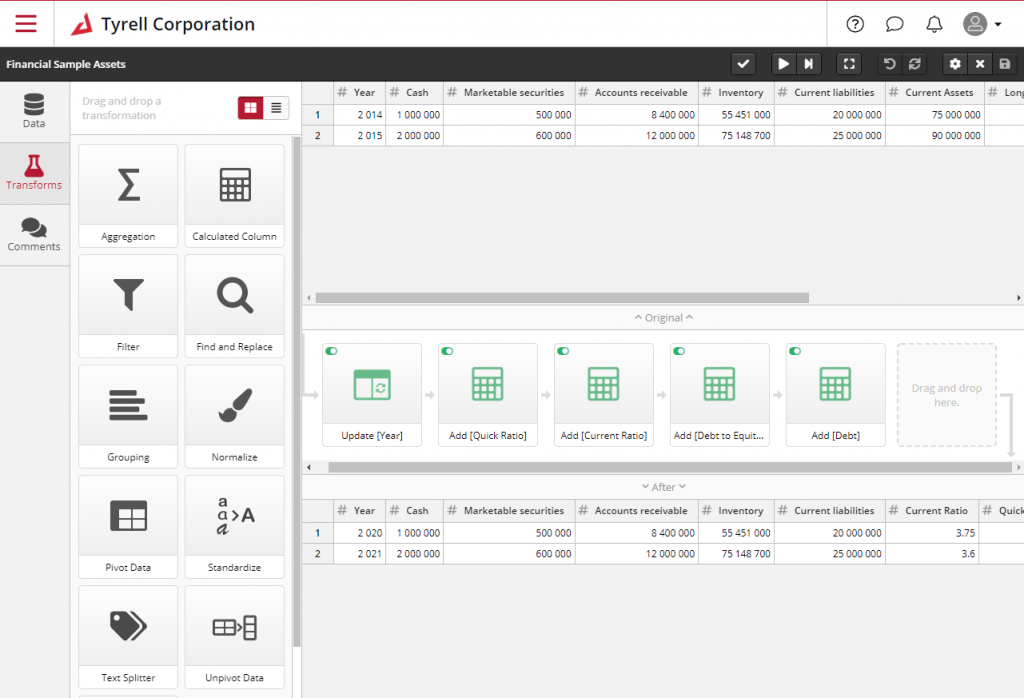Viewport: 1024px width, 698px height.
Task: Save with the floppy disk icon
Action: click(x=1005, y=64)
